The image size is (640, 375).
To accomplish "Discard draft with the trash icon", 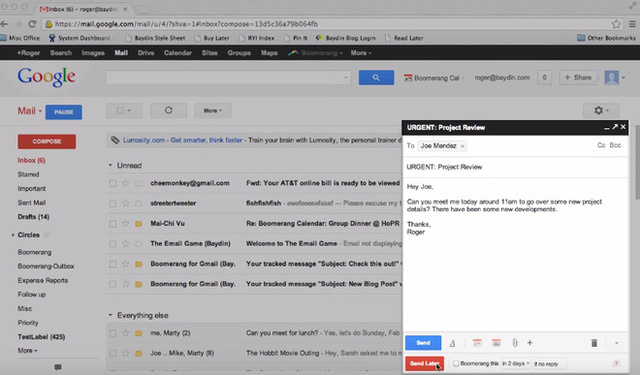I will tap(594, 343).
